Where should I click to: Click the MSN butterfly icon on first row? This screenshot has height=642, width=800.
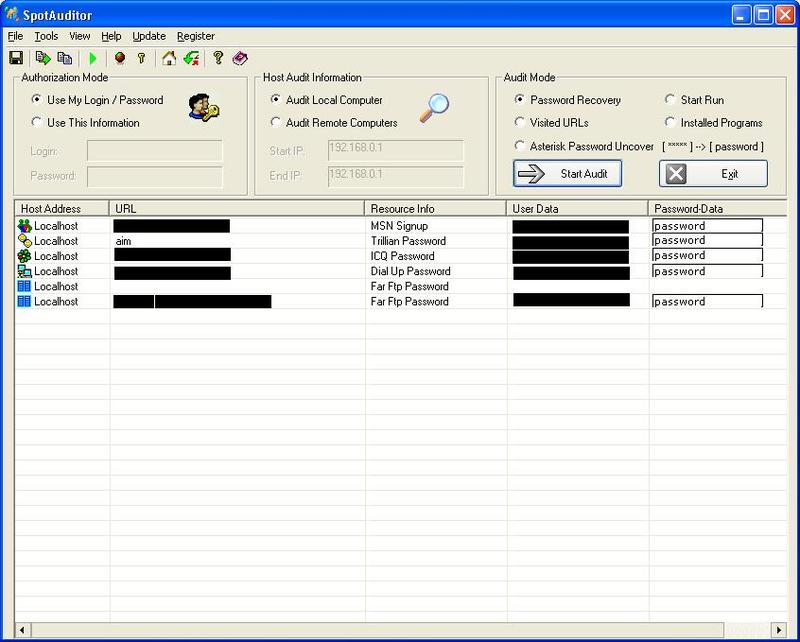22,226
